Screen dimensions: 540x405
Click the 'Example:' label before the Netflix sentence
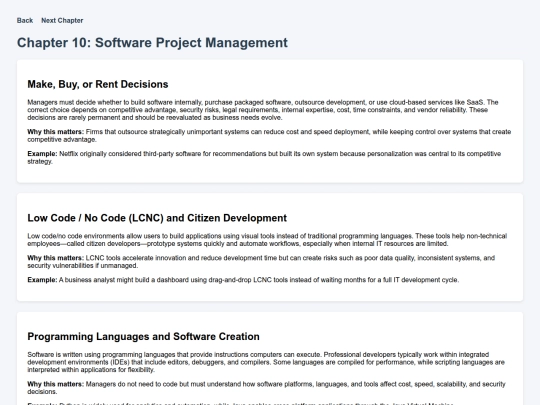42,154
